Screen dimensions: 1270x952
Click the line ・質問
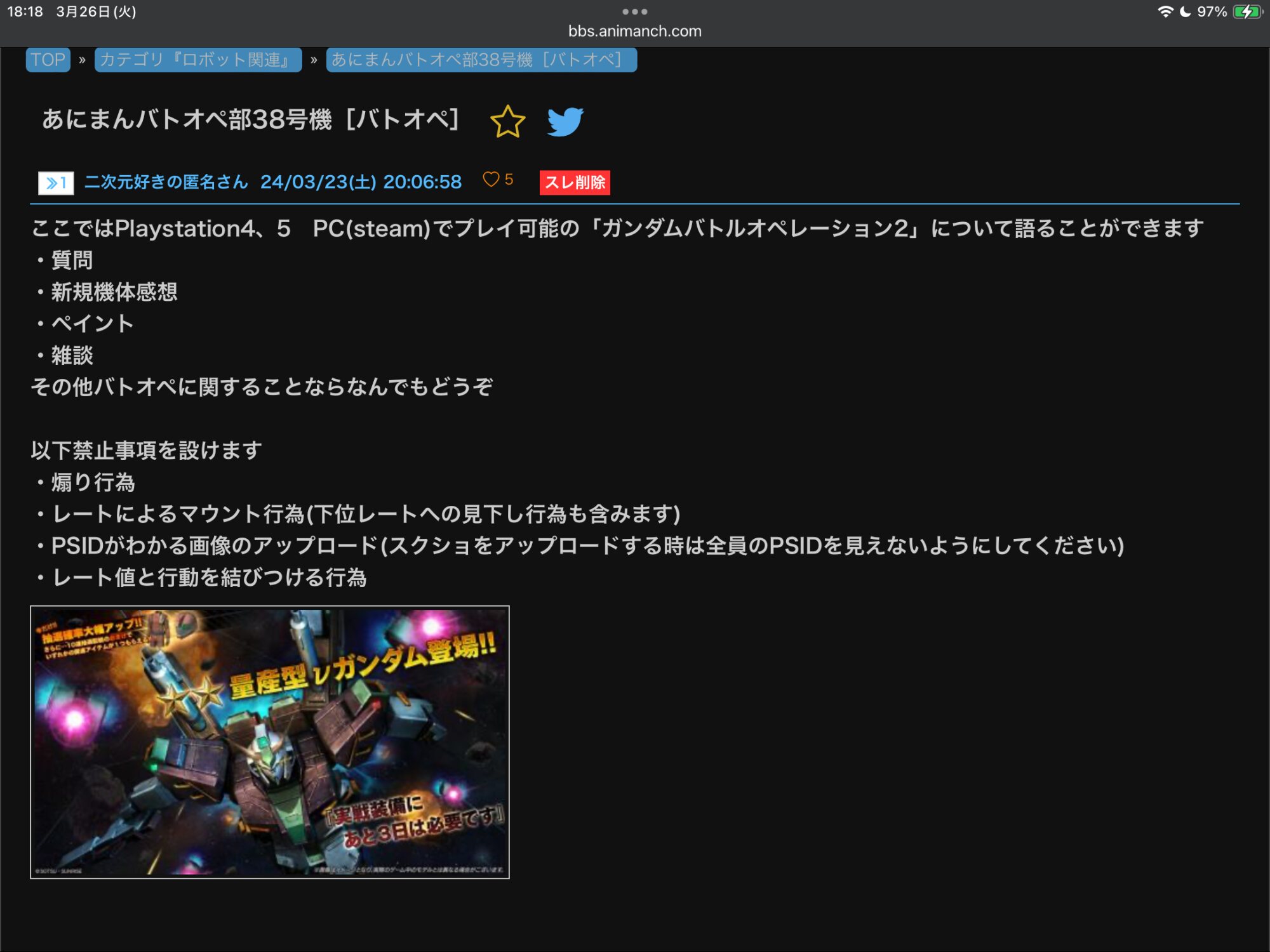click(63, 260)
